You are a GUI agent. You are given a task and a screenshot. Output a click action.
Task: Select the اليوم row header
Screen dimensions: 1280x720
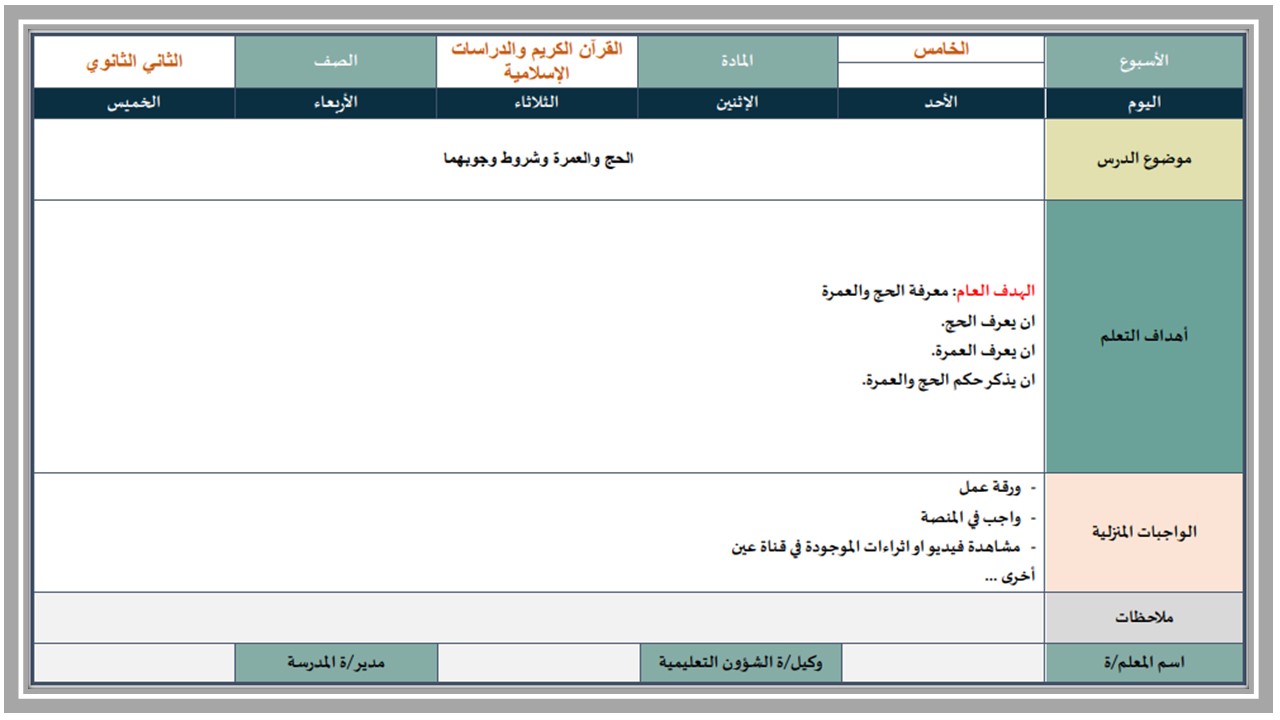pos(1144,104)
